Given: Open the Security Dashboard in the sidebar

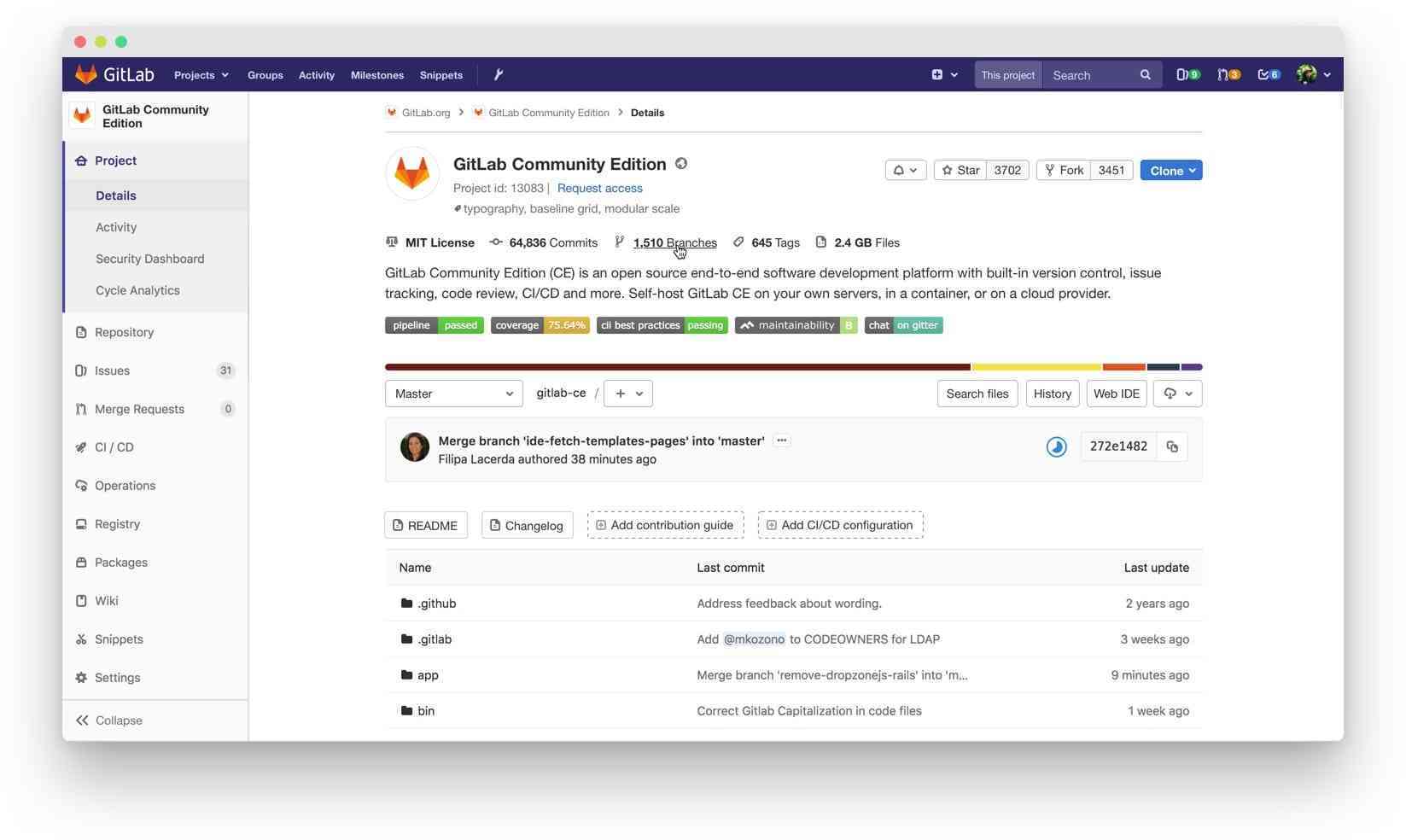Looking at the screenshot, I should pos(149,259).
